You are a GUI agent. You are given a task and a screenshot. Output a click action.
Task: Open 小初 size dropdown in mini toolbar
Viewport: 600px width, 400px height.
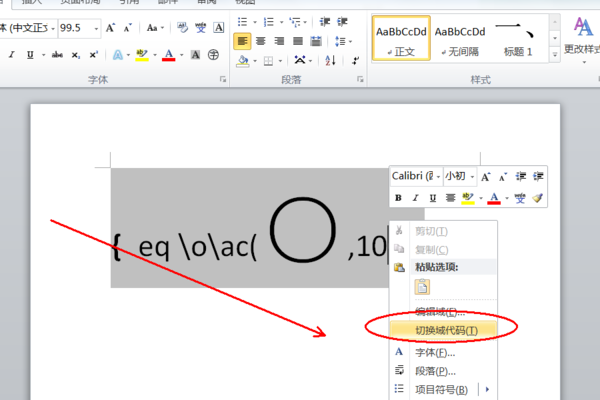472,176
